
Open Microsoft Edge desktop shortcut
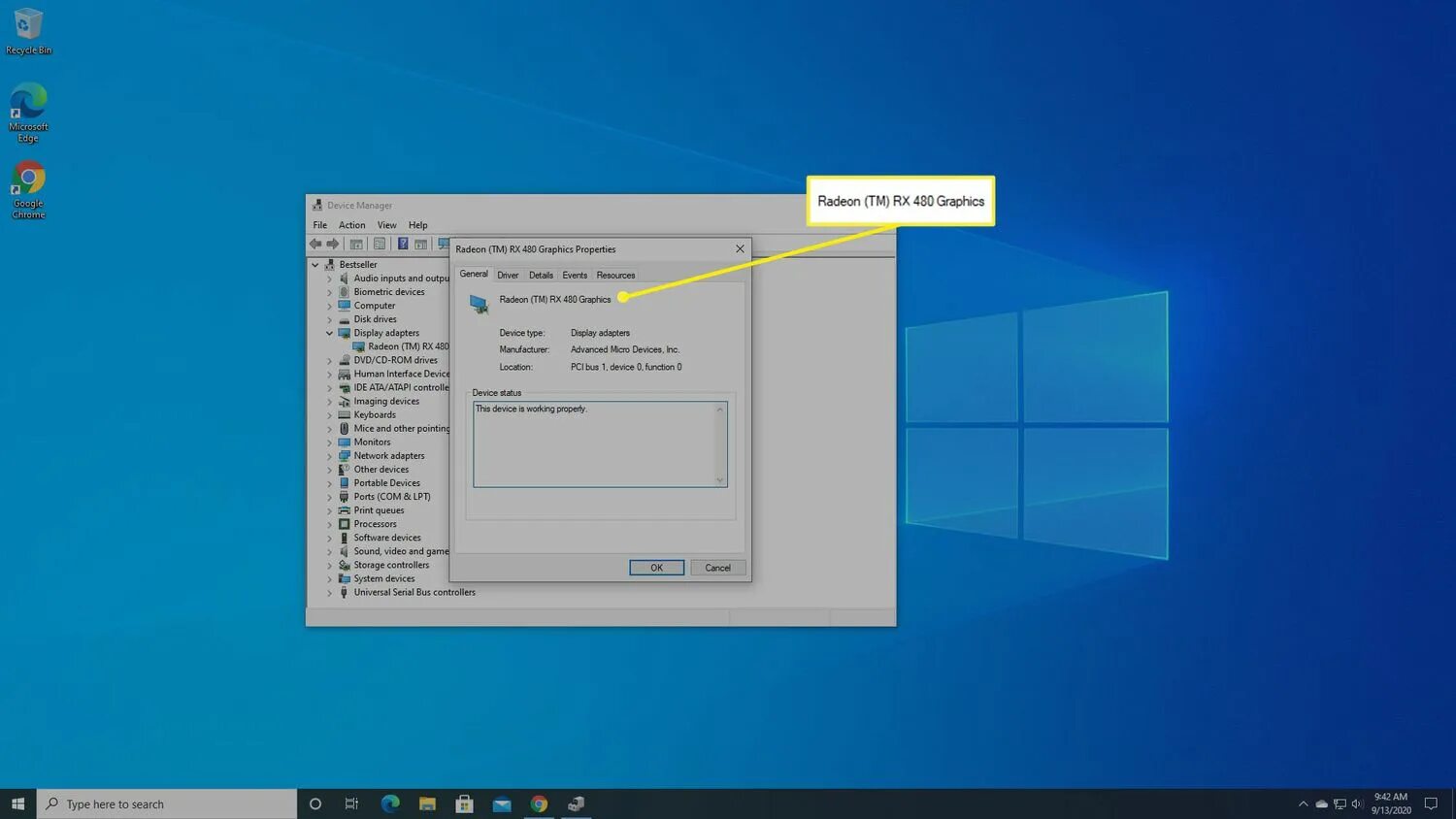click(28, 114)
